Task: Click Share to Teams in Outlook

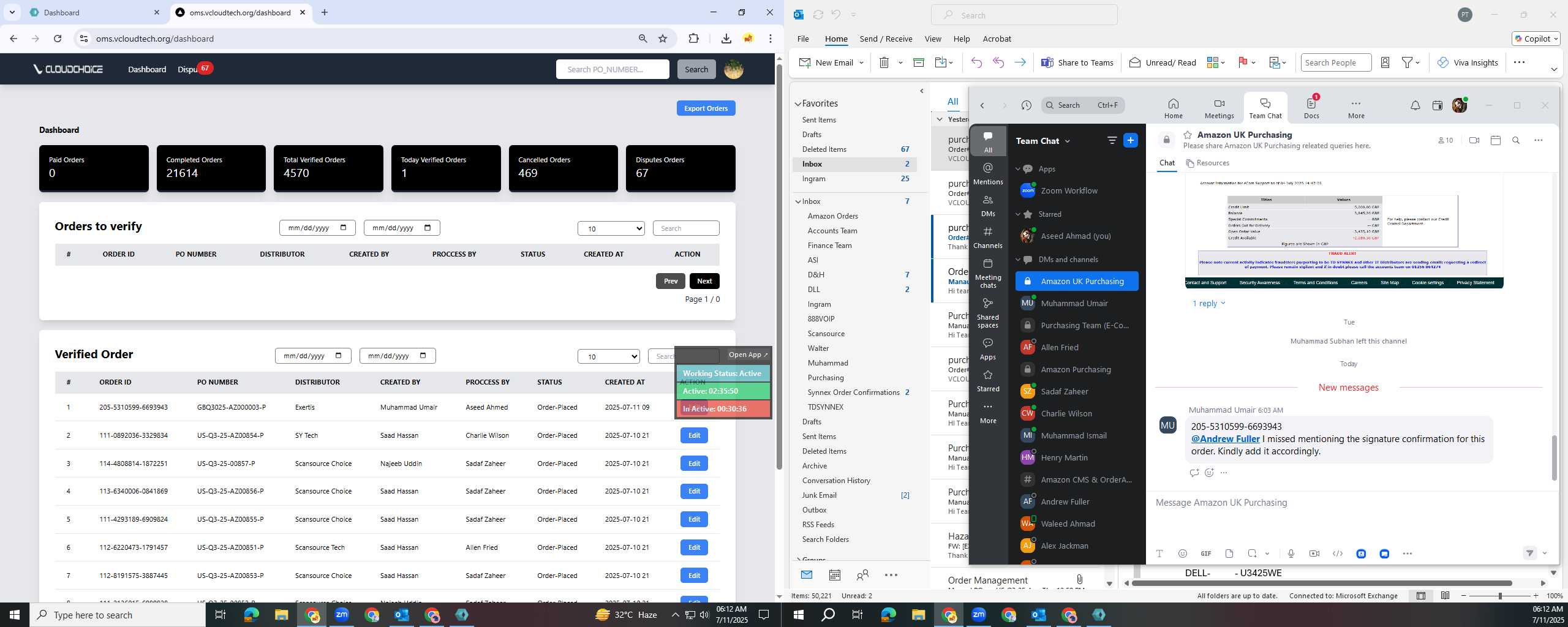Action: pyautogui.click(x=1077, y=62)
